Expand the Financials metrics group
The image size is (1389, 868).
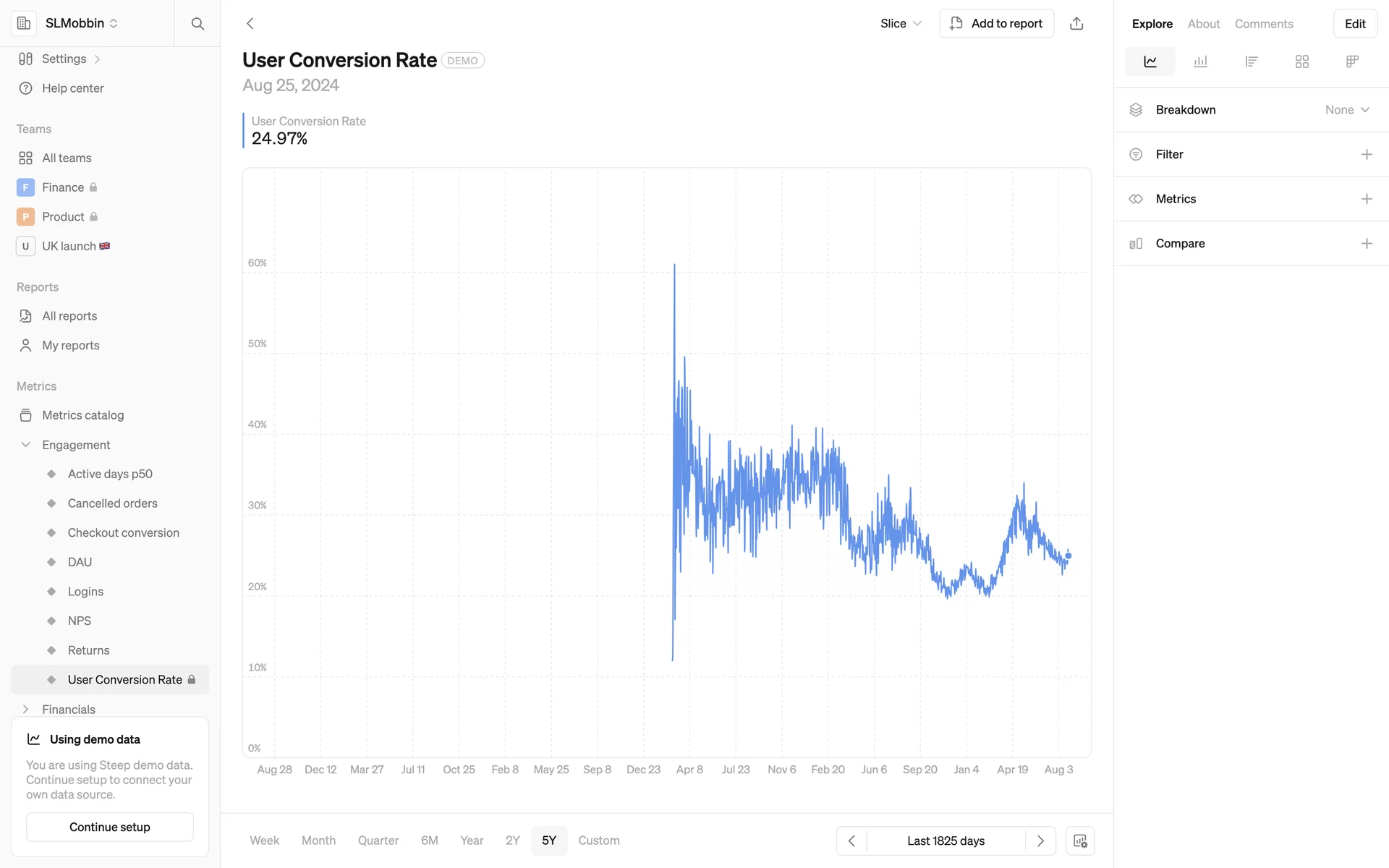point(26,709)
